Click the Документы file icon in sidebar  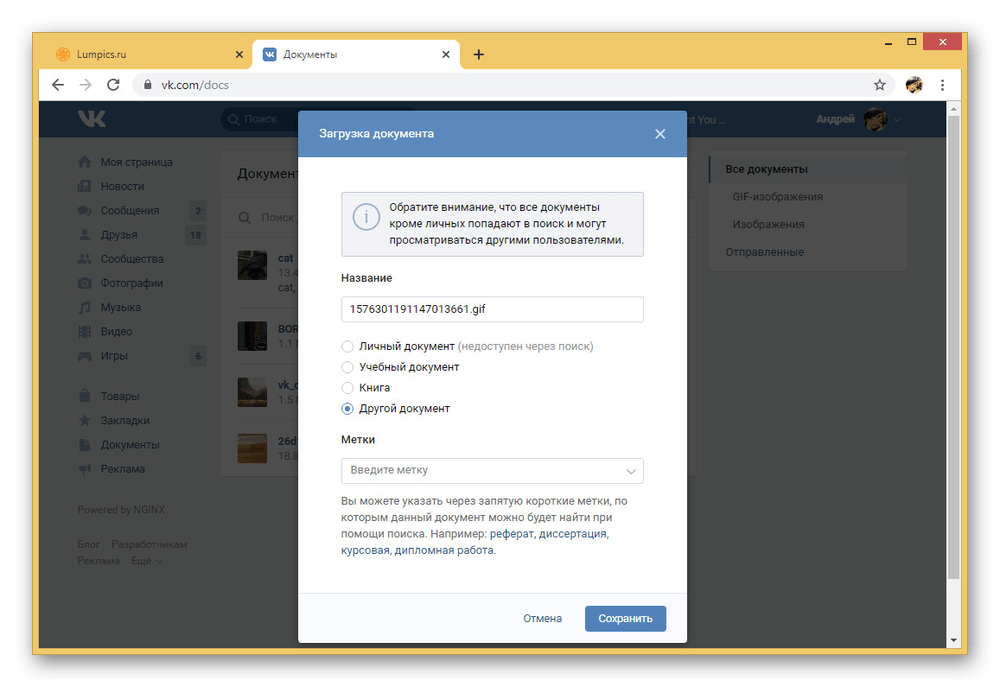click(x=84, y=445)
